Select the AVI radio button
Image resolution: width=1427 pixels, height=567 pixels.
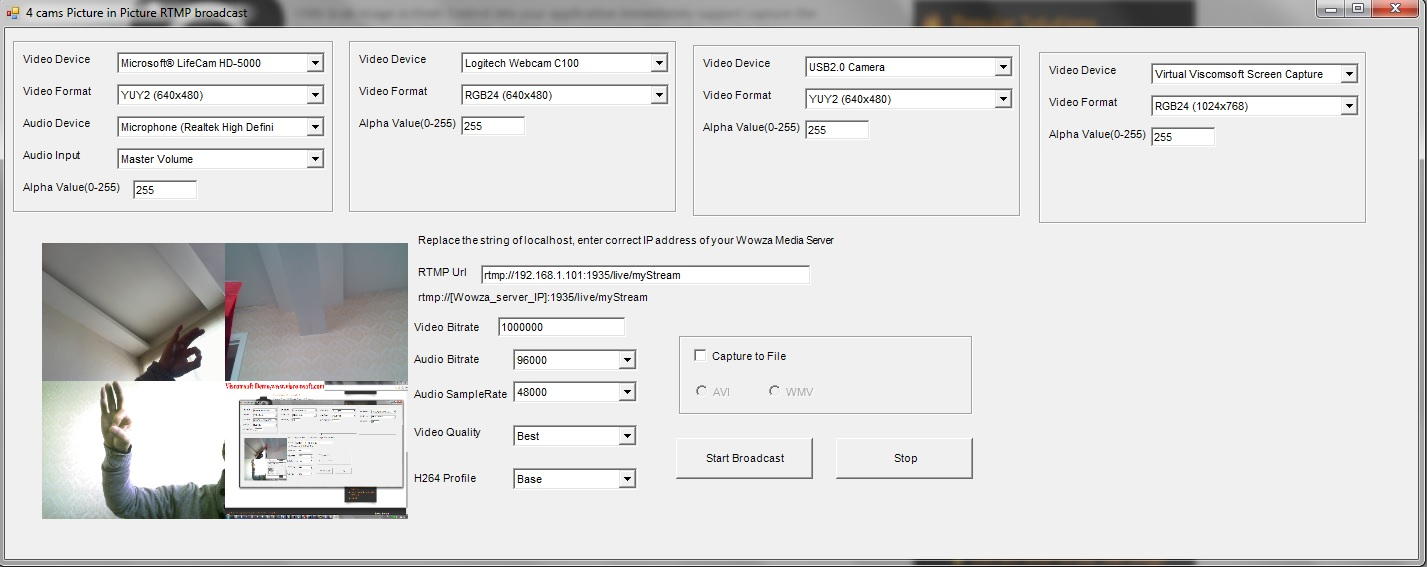(702, 391)
